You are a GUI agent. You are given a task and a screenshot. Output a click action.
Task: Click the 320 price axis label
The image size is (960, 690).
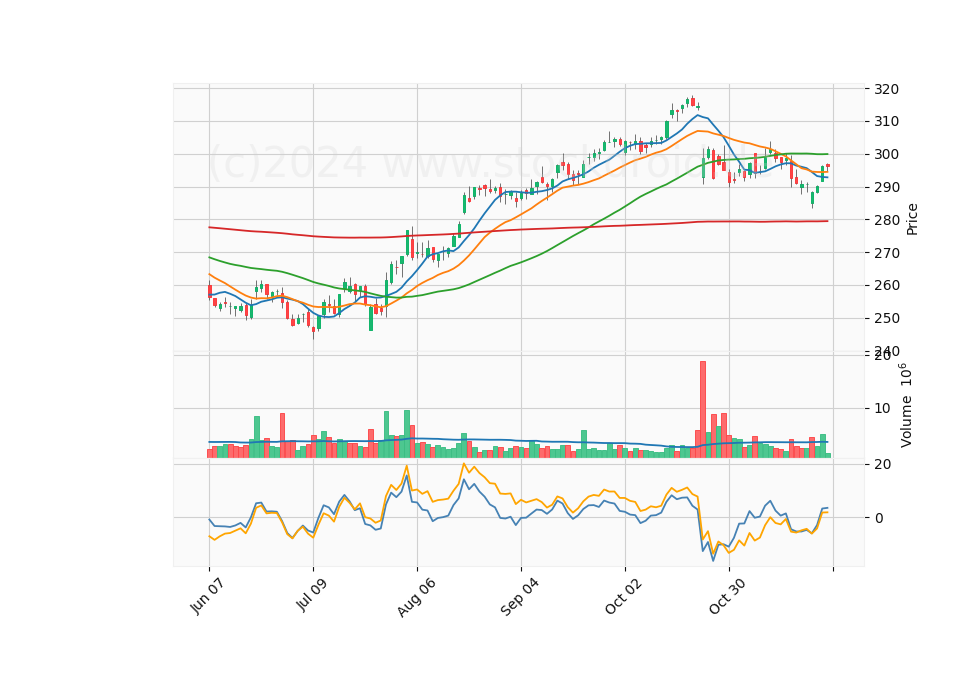887,89
